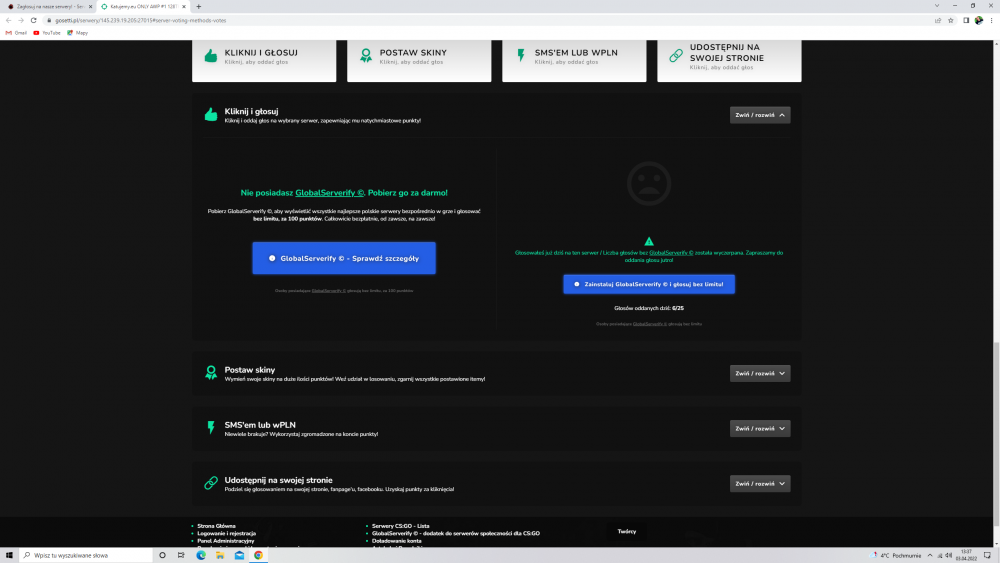Open a new browser tab with plus icon
Screen dimensions: 1000x563
pyautogui.click(x=198, y=6)
